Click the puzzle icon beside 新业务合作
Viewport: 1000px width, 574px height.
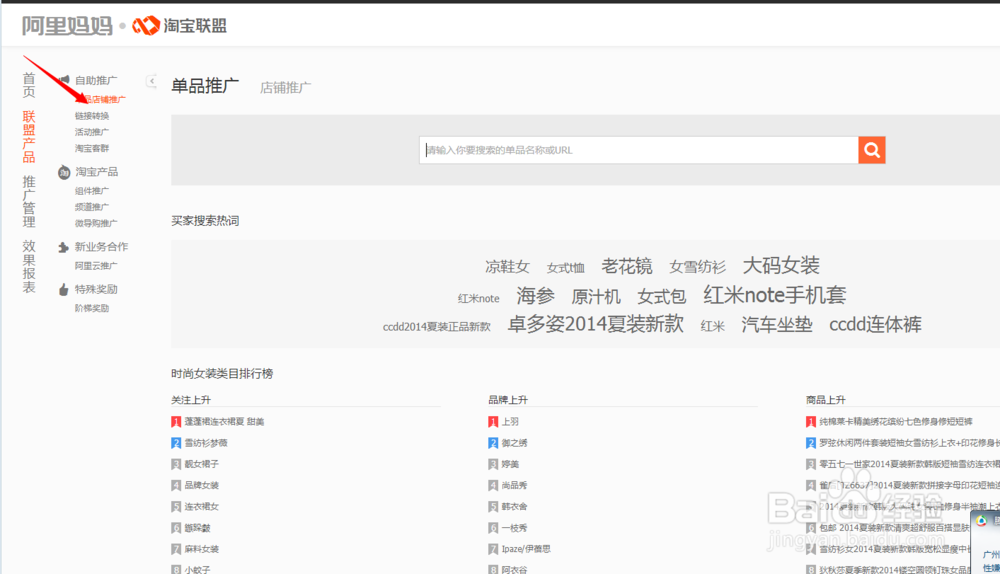coord(63,247)
